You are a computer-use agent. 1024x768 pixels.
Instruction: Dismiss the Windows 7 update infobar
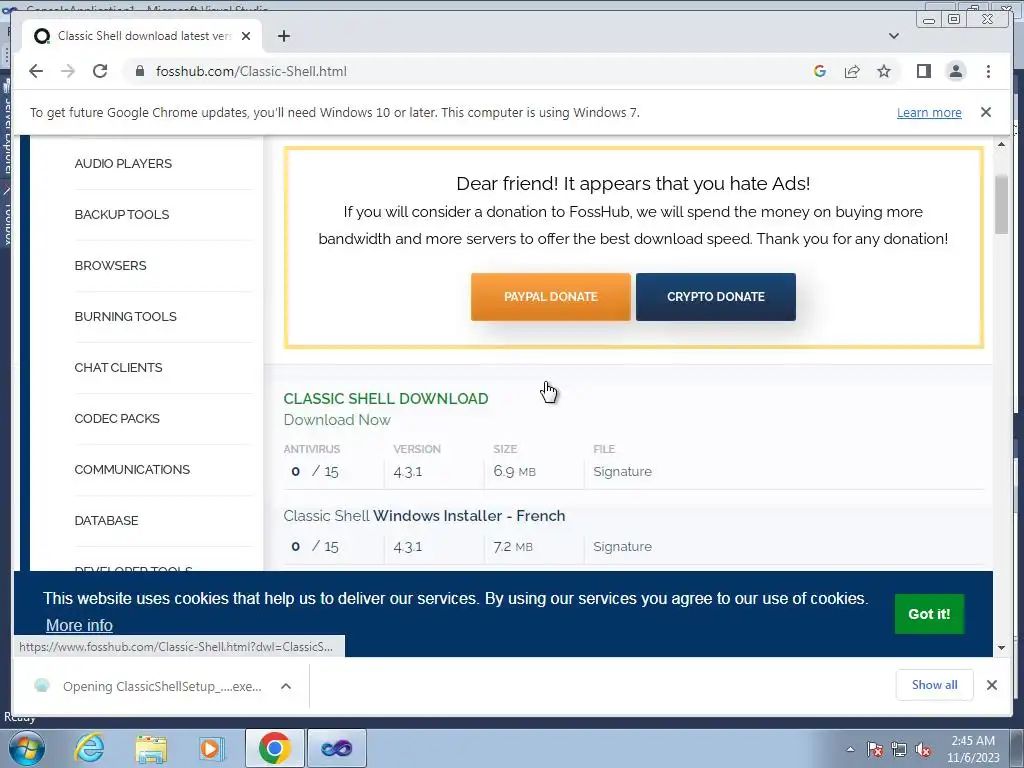pos(985,112)
